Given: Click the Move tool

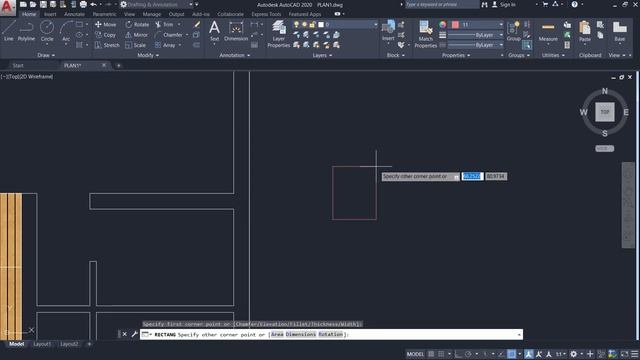Looking at the screenshot, I should (105, 24).
